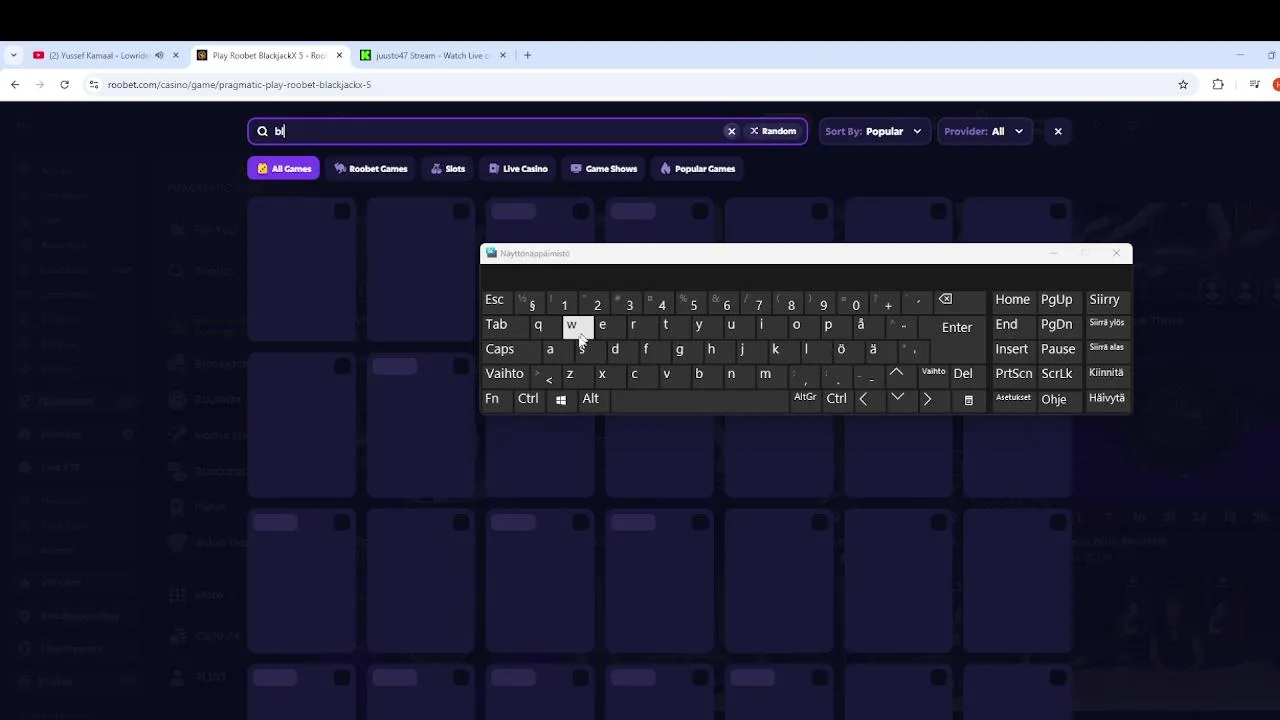Screen dimensions: 1280x720
Task: Toggle the Fn key on on-screen keyboard
Action: point(496,399)
